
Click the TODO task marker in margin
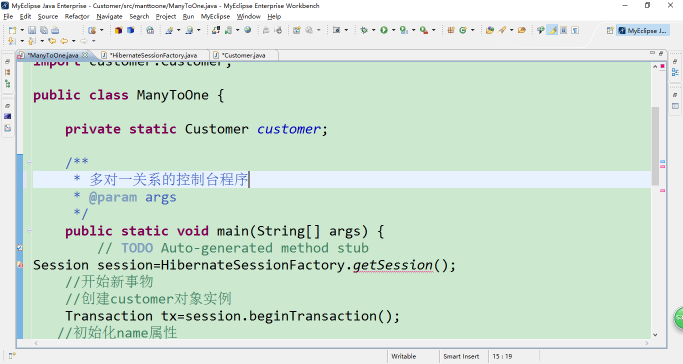click(20, 247)
